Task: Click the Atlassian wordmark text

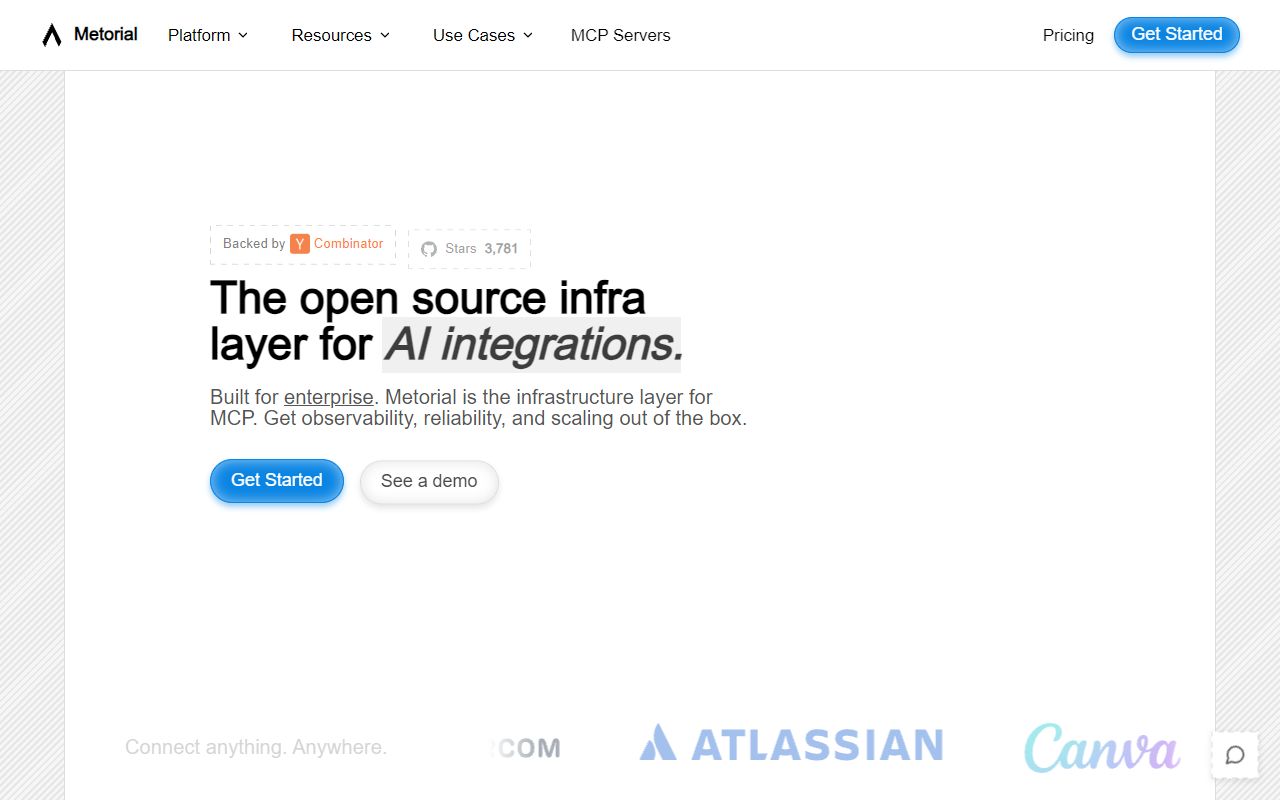Action: tap(817, 745)
